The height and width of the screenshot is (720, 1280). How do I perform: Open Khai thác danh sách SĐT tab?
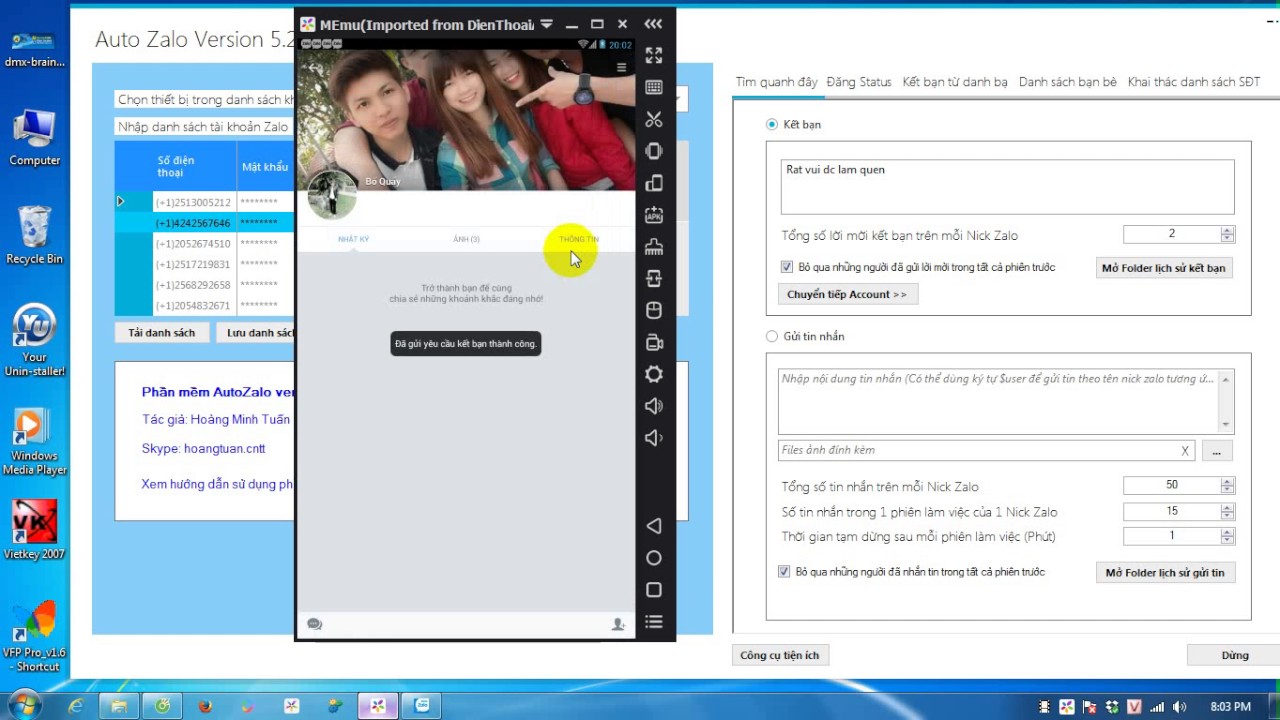point(1194,82)
